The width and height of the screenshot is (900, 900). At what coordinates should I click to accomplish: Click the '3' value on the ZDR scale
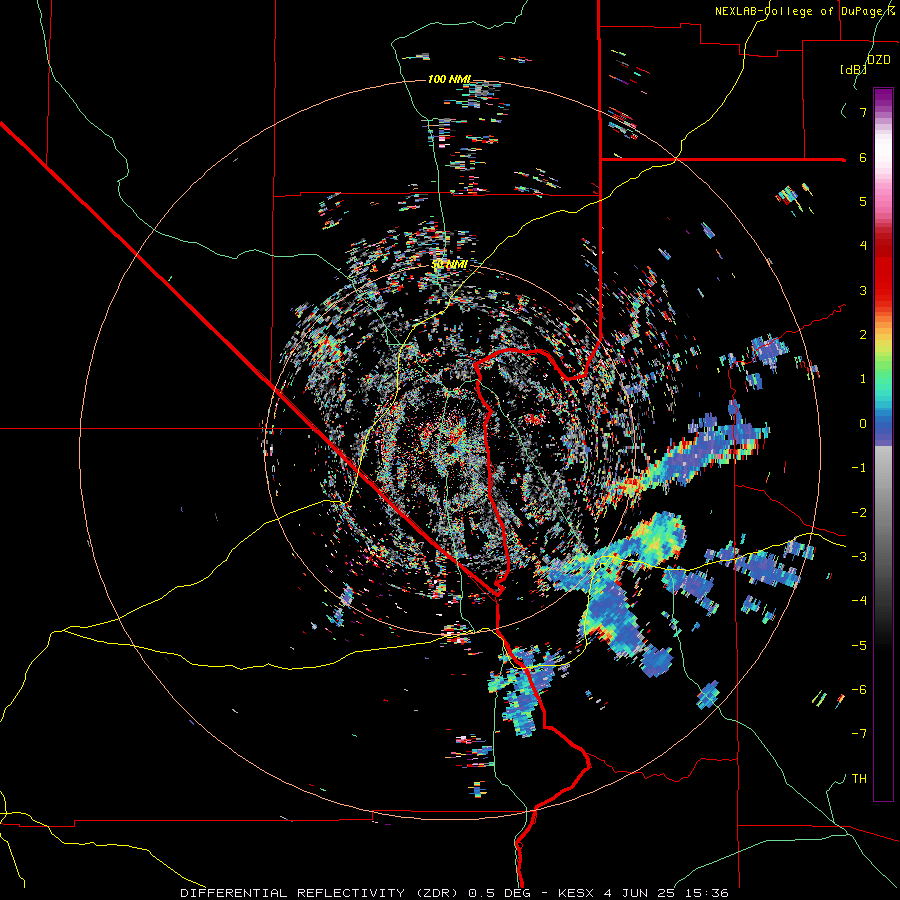pos(863,290)
